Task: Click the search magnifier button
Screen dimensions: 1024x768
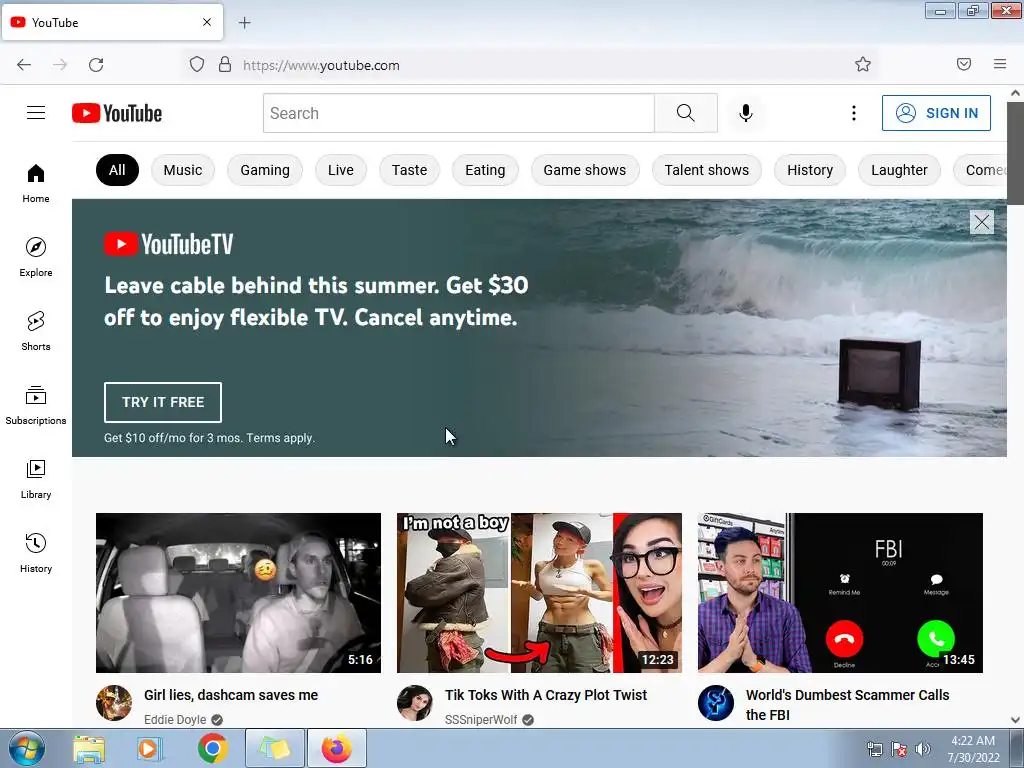Action: 686,113
